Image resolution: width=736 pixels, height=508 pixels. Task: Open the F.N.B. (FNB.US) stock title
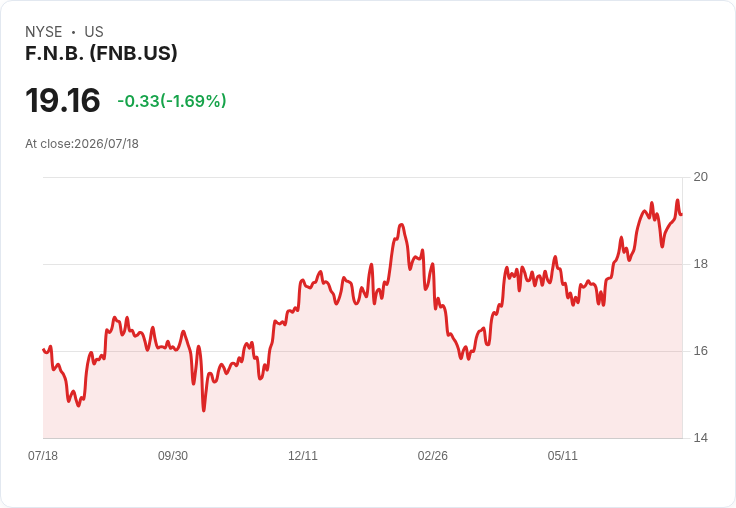tap(101, 53)
